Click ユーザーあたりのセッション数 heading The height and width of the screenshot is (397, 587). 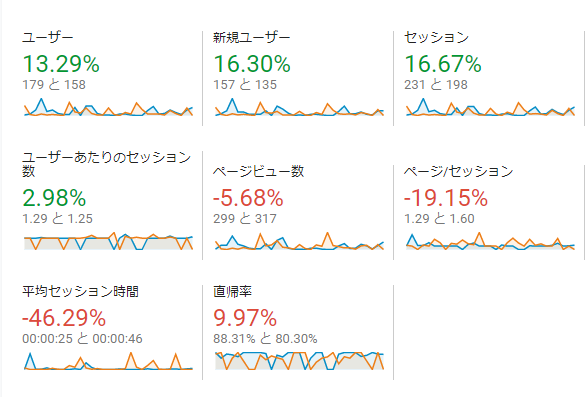(x=107, y=164)
